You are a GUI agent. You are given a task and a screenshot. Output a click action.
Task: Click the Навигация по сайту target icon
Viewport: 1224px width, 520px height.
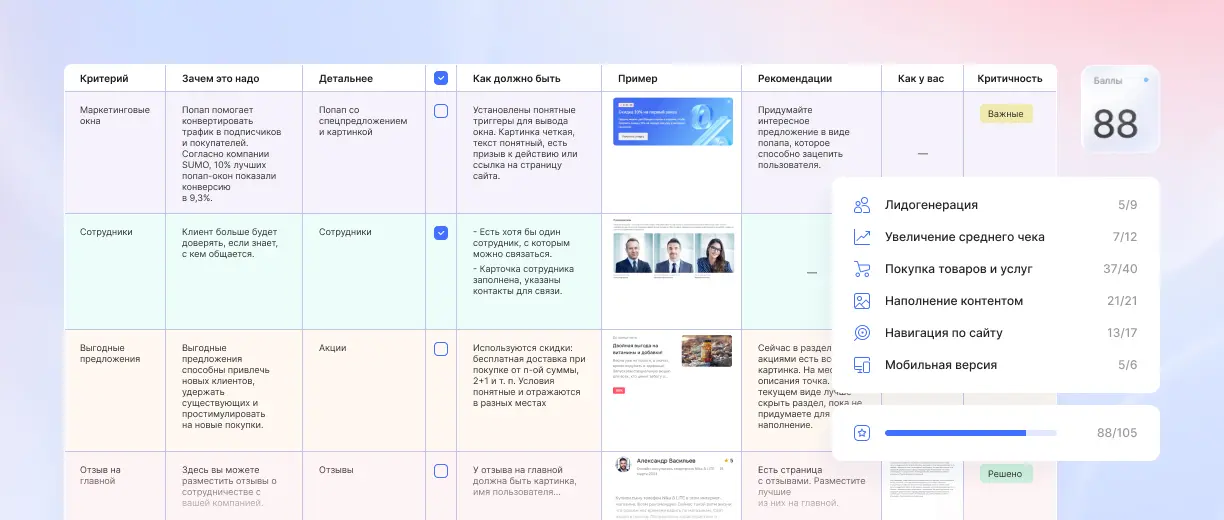click(x=862, y=333)
